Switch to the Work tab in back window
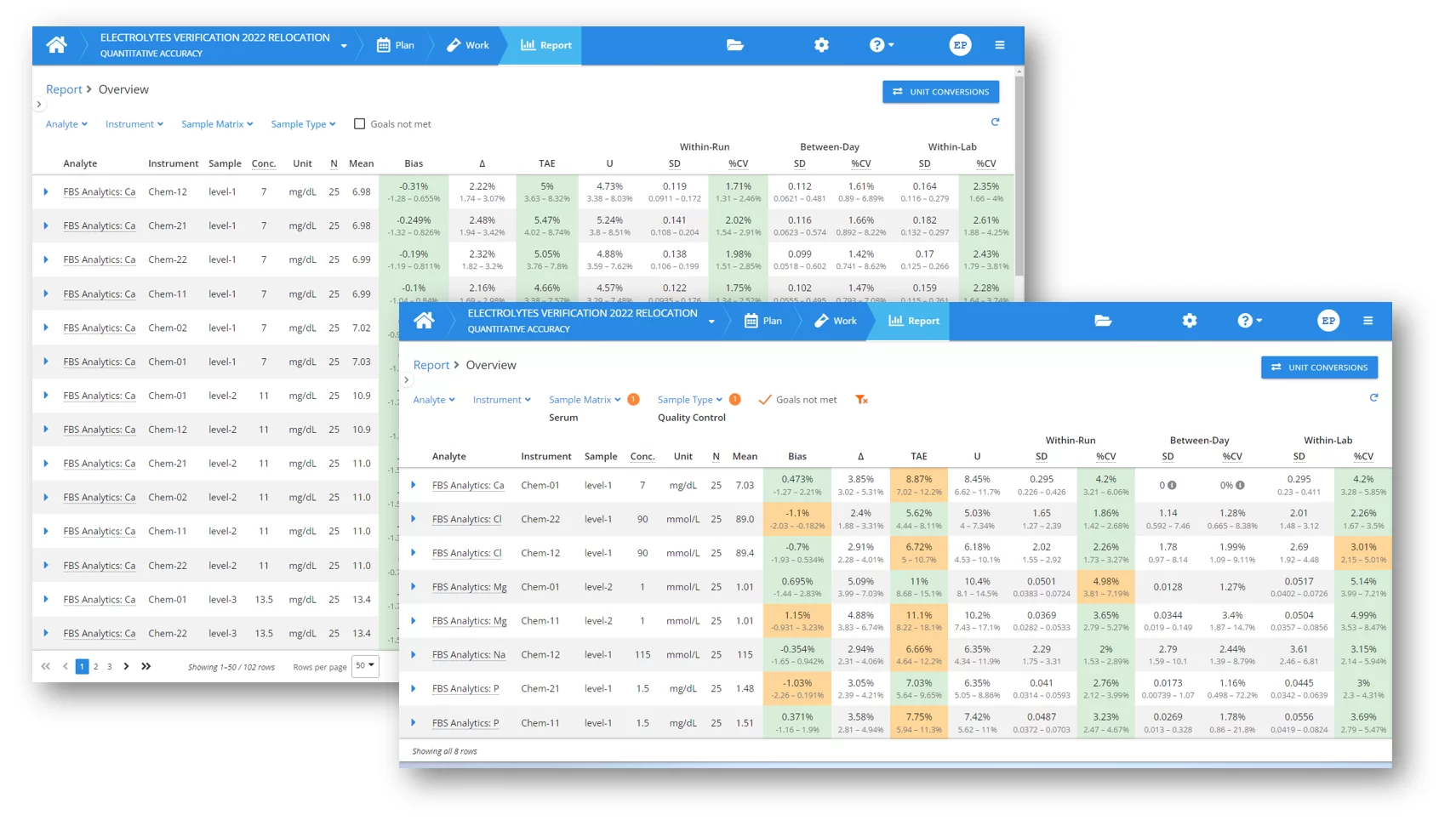 pyautogui.click(x=468, y=45)
